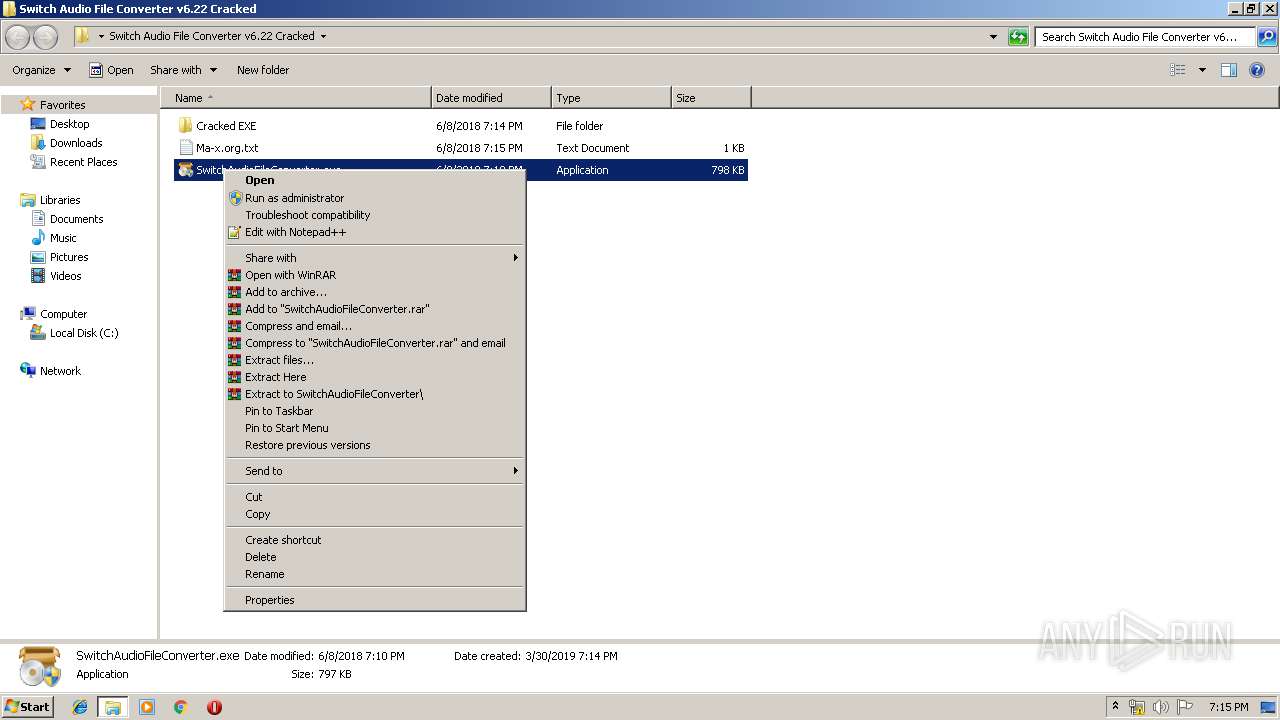Open the Help question mark icon
The image size is (1280, 720).
(x=1257, y=70)
